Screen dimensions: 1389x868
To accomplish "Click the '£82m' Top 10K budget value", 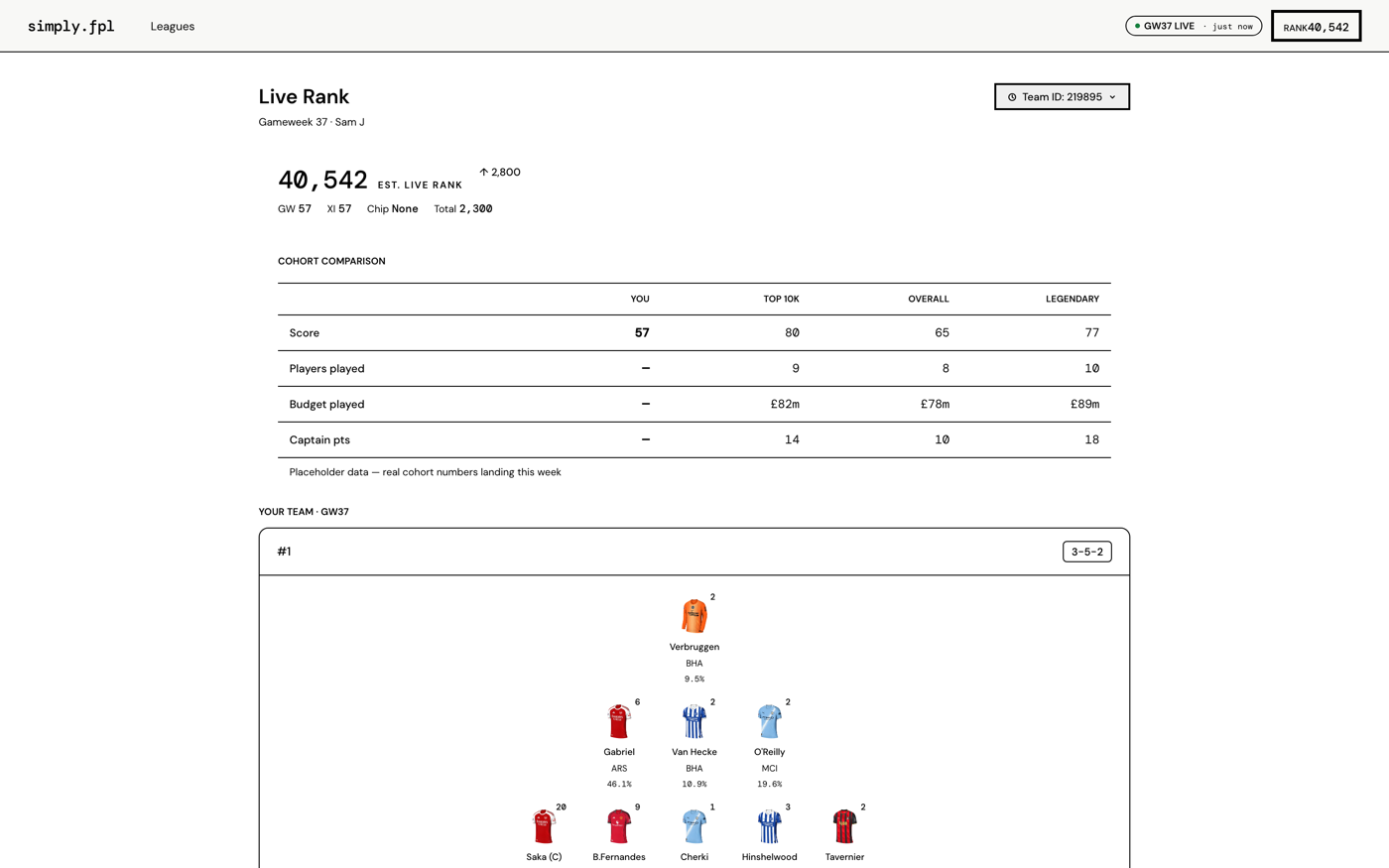I will coord(785,405).
